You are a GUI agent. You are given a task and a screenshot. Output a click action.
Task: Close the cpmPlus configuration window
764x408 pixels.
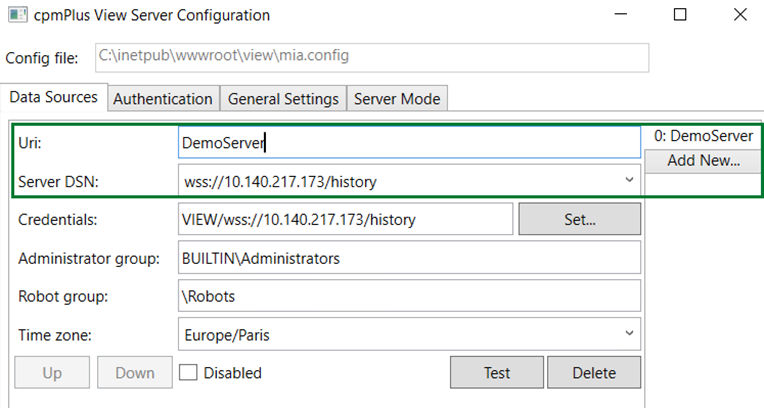(x=740, y=15)
